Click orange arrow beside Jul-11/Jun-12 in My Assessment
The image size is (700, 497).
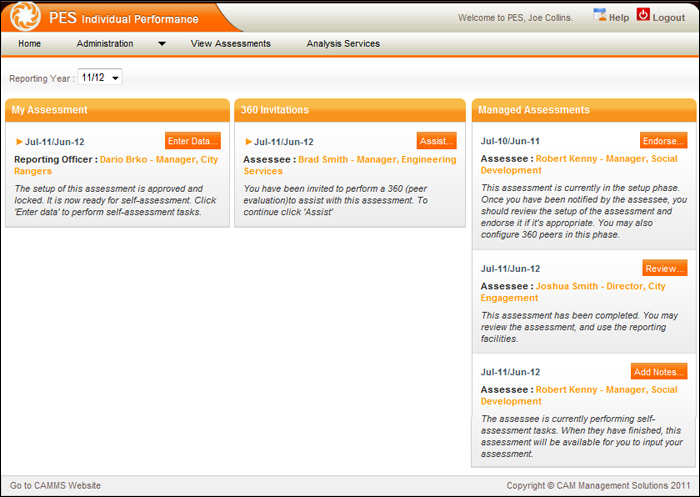[20, 142]
